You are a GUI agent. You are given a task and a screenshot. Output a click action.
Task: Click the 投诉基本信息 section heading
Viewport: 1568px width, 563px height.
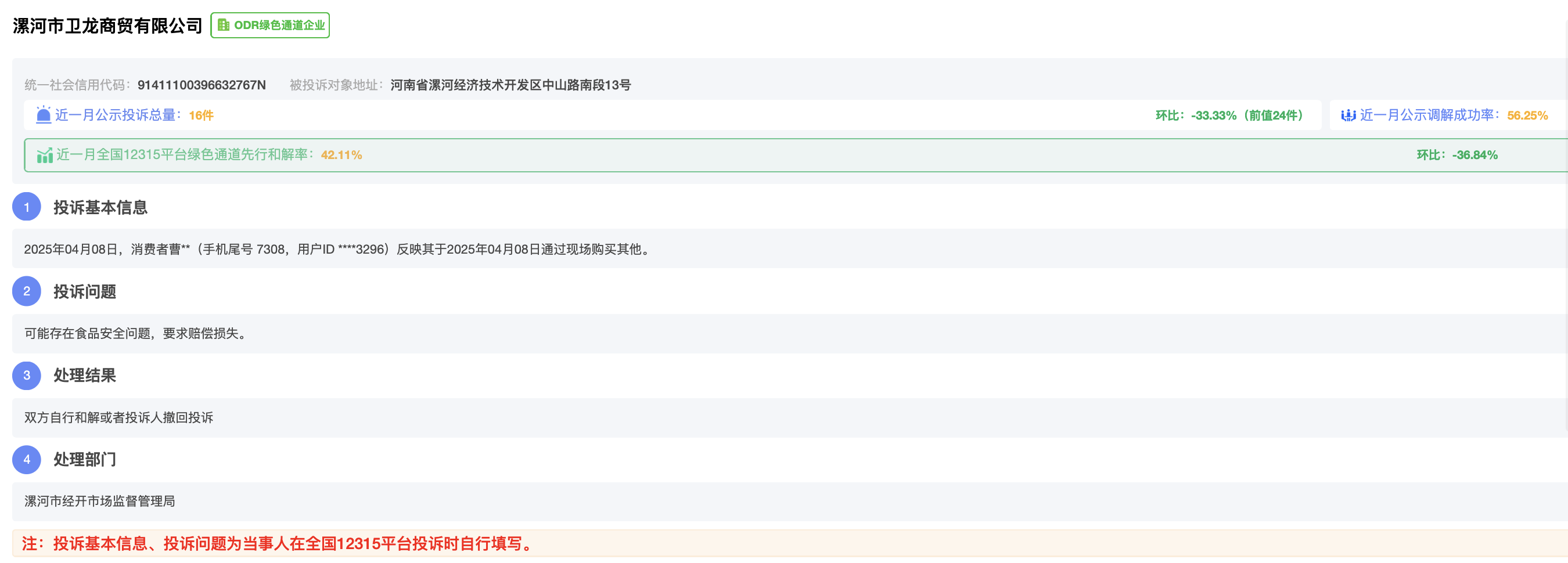[x=100, y=208]
